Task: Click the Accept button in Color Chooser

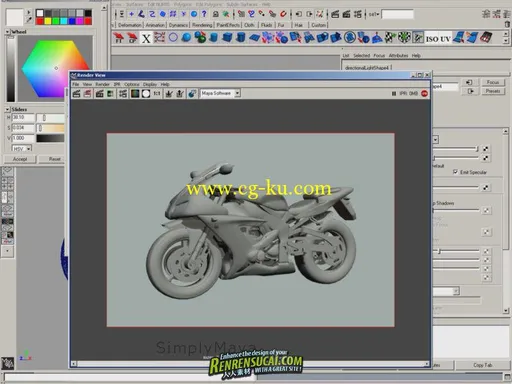Action: click(x=20, y=159)
